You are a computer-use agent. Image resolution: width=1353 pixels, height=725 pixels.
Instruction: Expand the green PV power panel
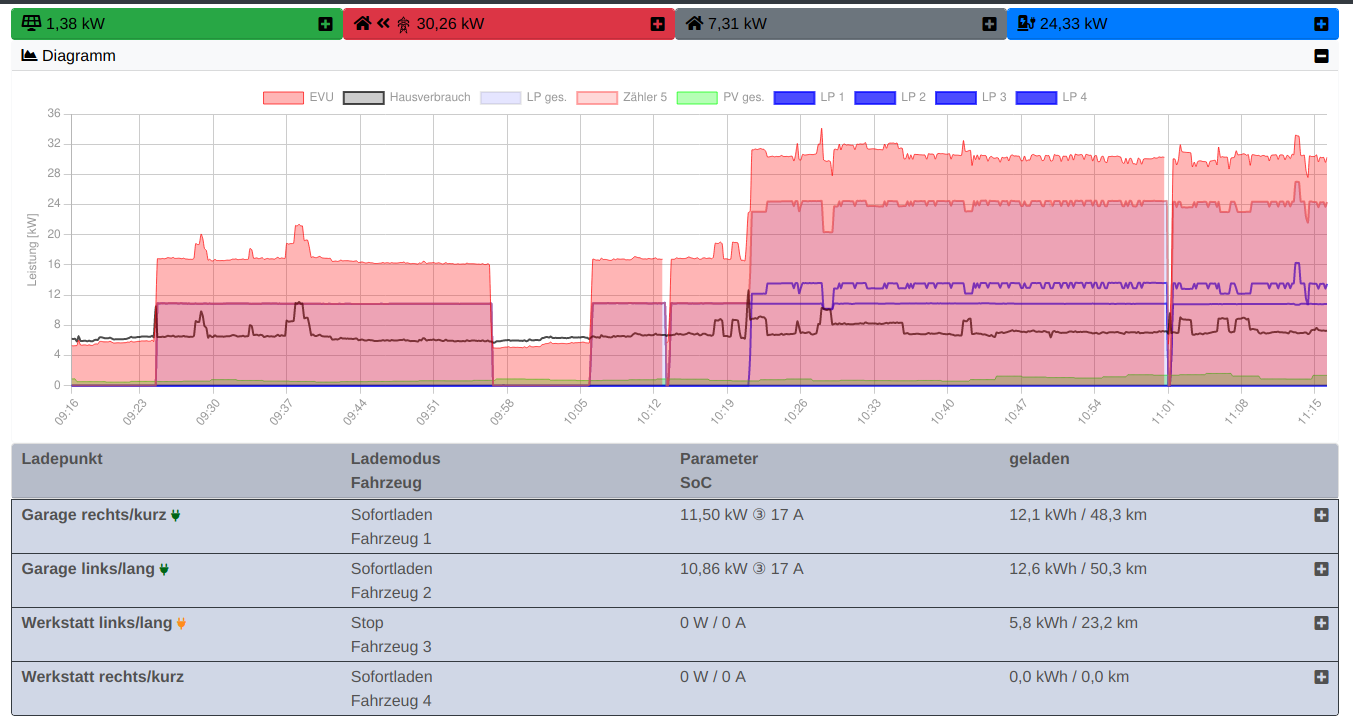tap(325, 24)
